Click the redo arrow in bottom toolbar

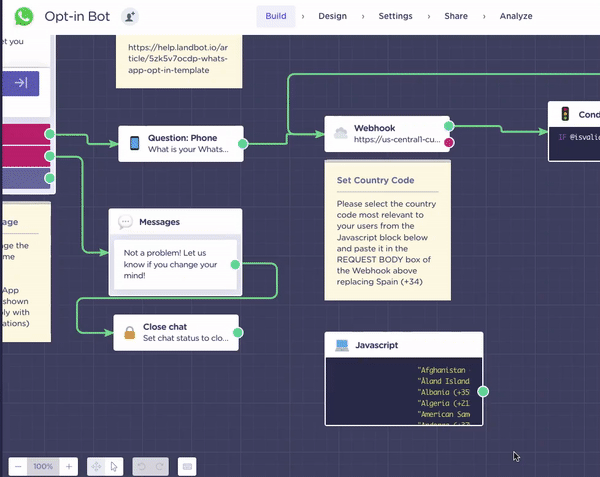point(160,466)
